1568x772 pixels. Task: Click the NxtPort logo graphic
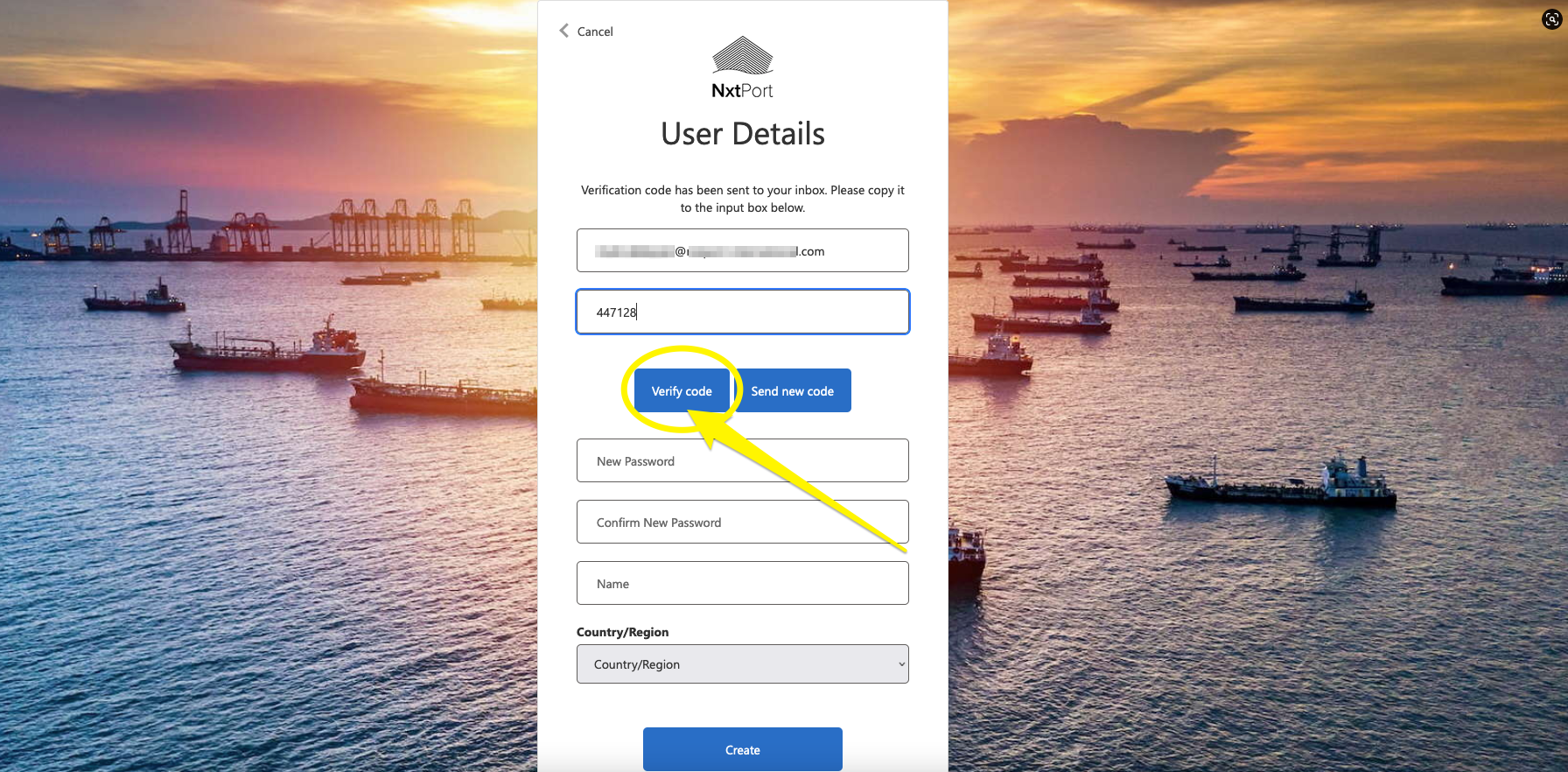[x=742, y=55]
